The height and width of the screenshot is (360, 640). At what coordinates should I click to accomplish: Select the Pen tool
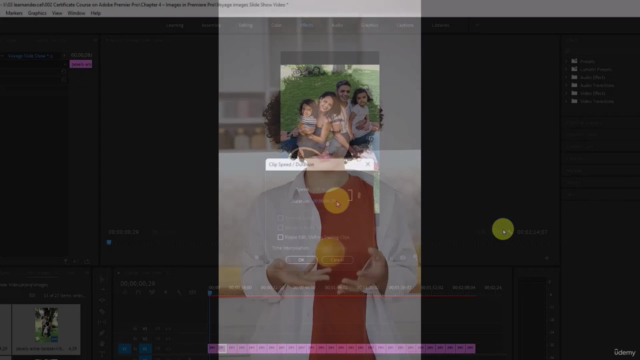[102, 333]
